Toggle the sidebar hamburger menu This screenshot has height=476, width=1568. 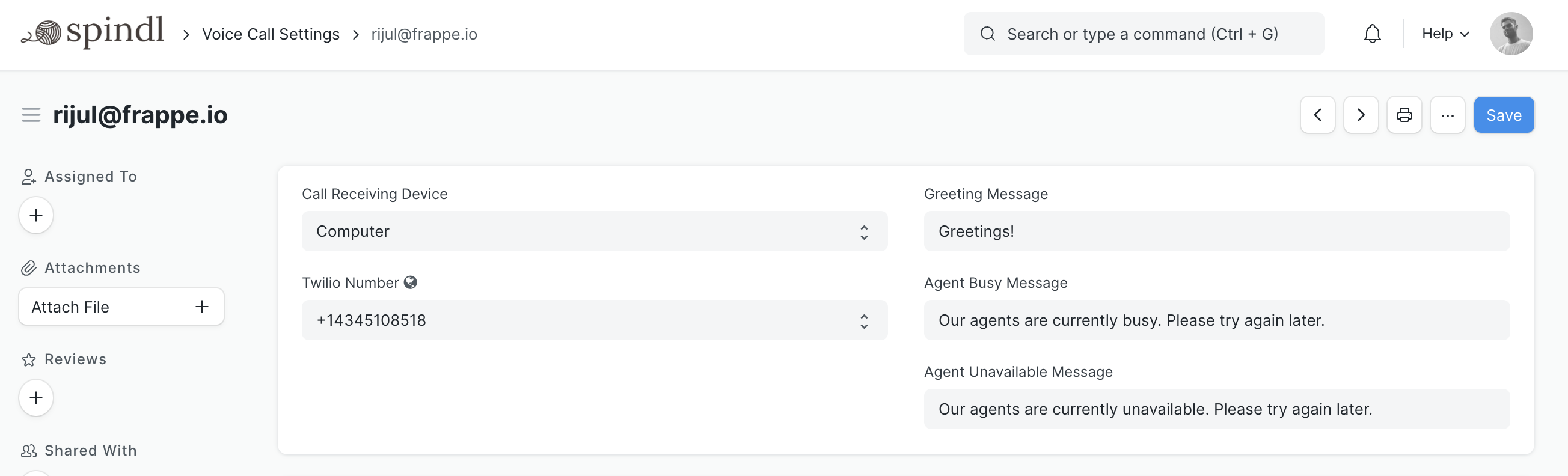31,115
